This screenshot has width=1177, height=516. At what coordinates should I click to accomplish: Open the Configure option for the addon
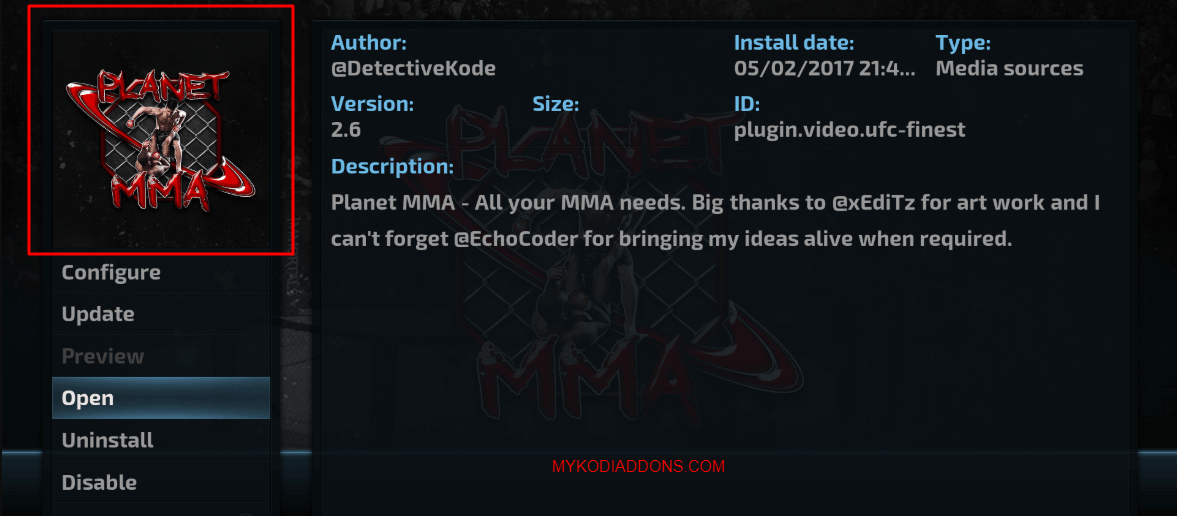(x=161, y=272)
